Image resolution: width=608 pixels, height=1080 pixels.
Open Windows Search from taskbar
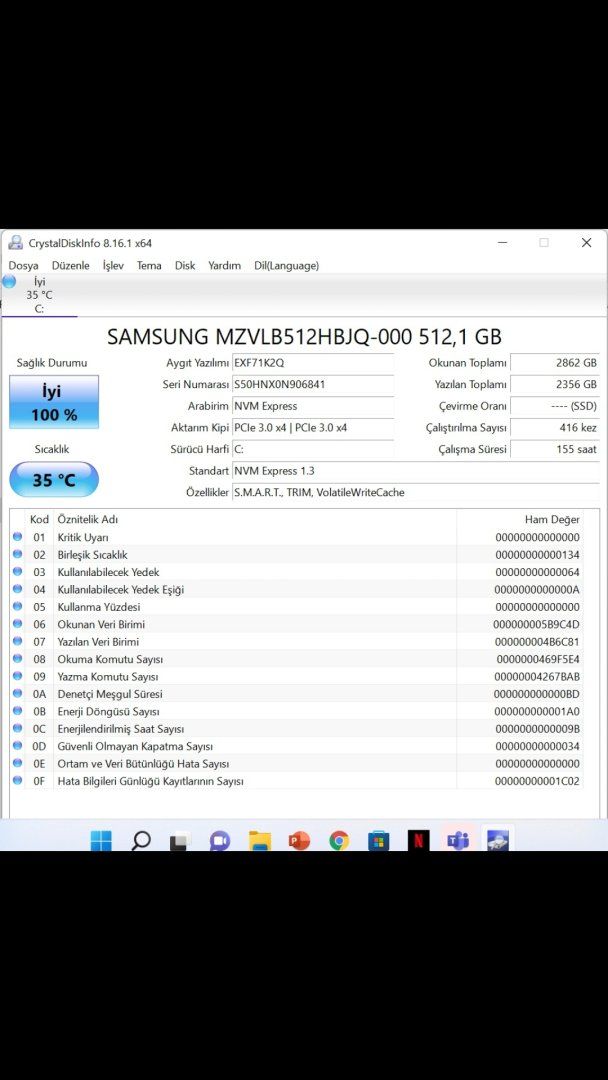tap(140, 840)
